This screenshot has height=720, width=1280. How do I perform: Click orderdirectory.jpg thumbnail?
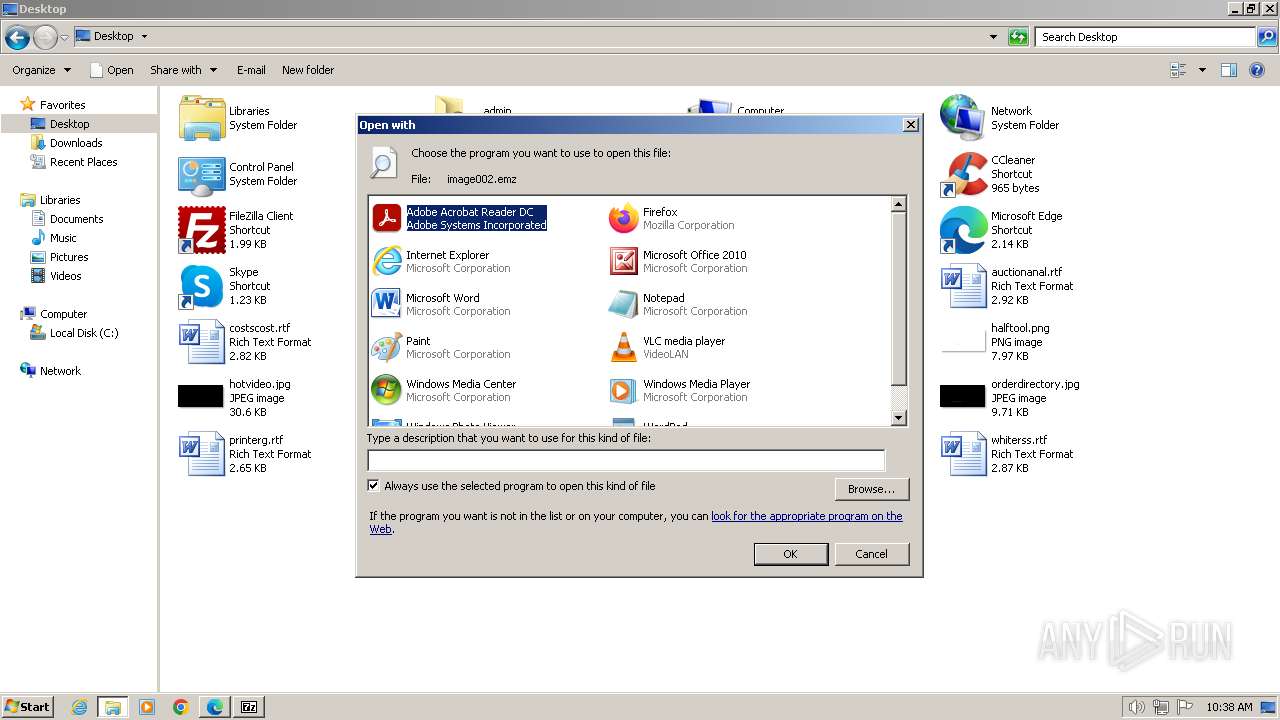pyautogui.click(x=963, y=396)
